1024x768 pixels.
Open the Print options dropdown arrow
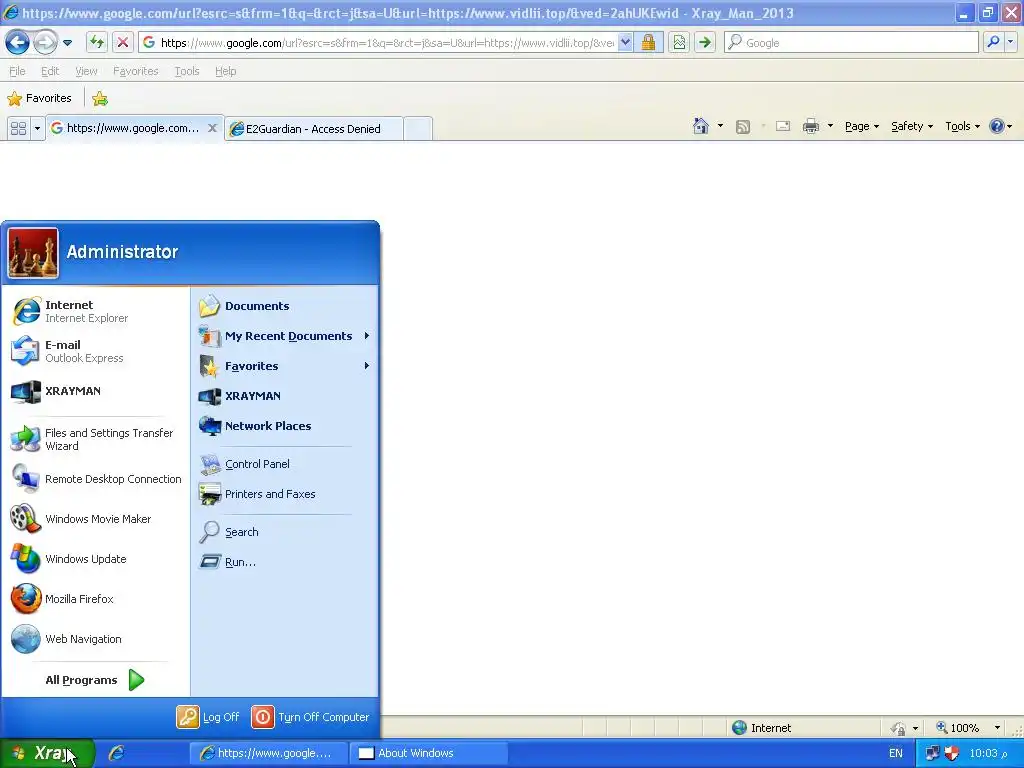point(830,126)
